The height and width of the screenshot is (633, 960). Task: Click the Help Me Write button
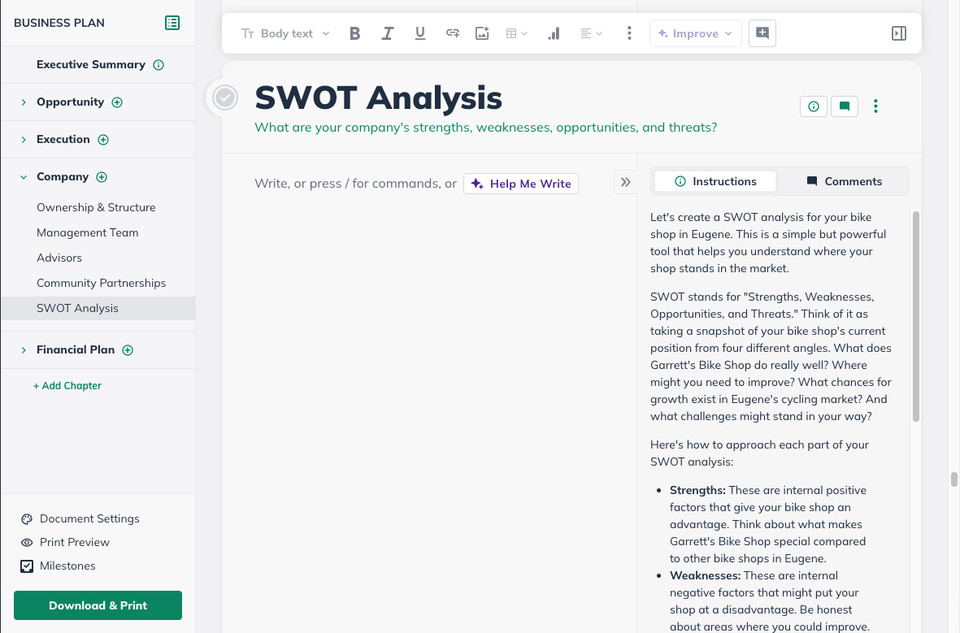[x=521, y=184]
